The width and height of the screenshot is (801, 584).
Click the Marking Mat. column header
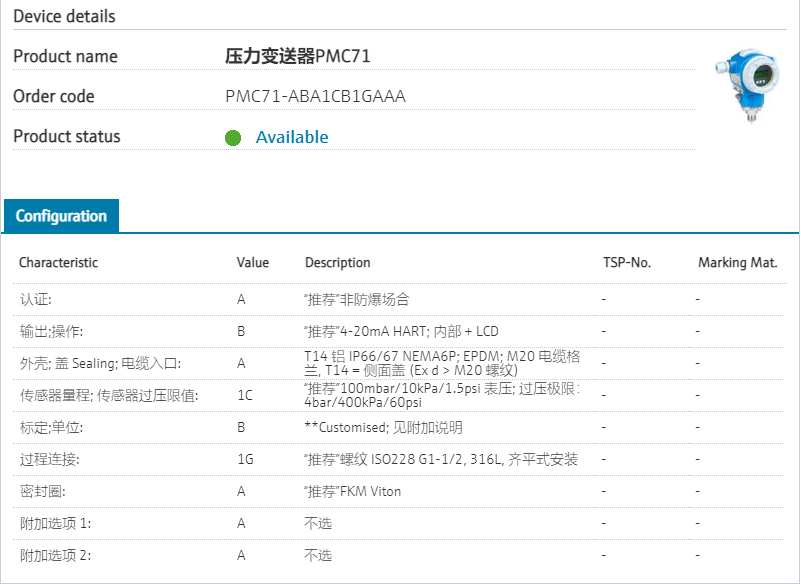[737, 263]
